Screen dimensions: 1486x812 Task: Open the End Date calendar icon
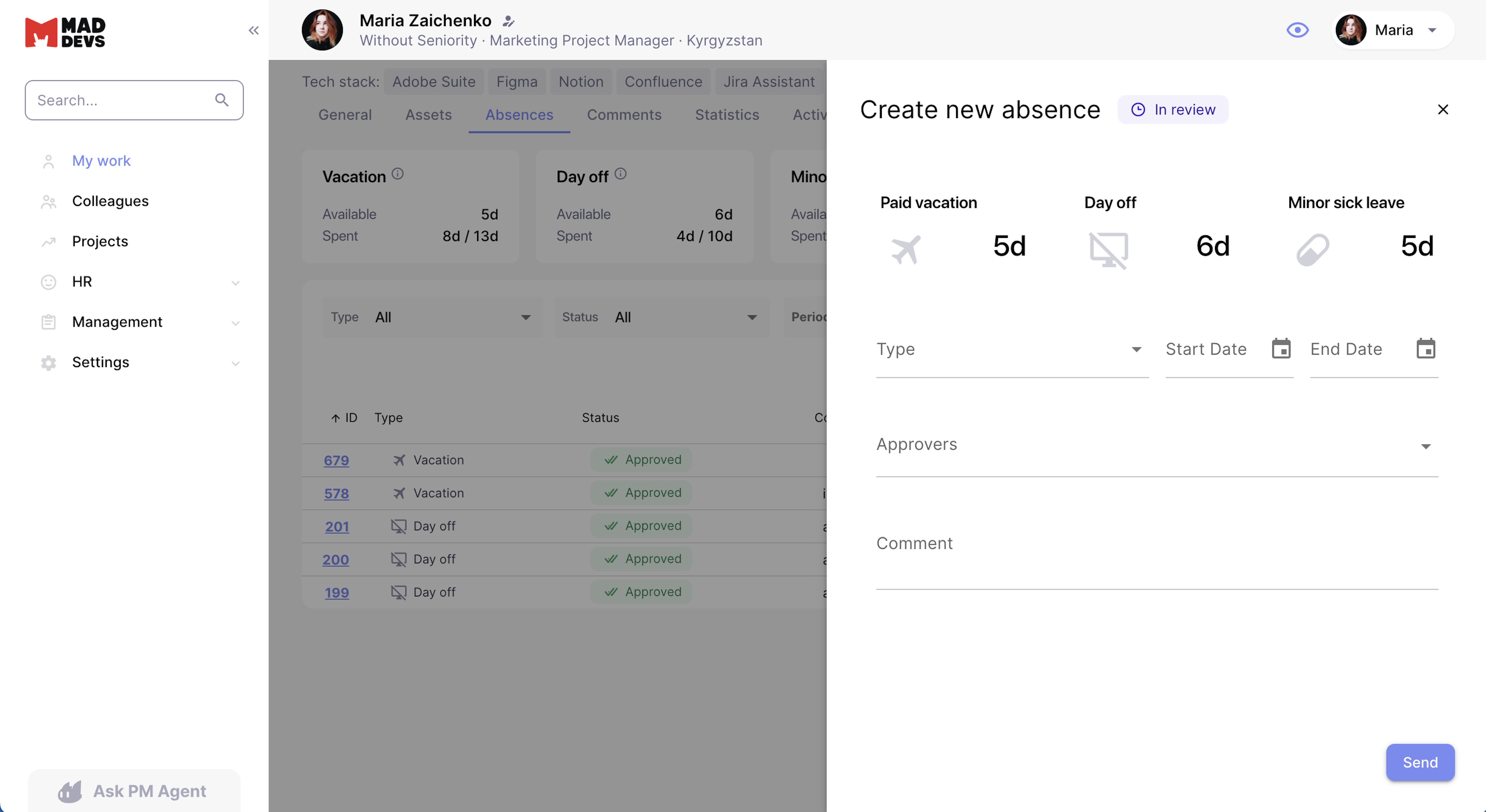[x=1426, y=349]
